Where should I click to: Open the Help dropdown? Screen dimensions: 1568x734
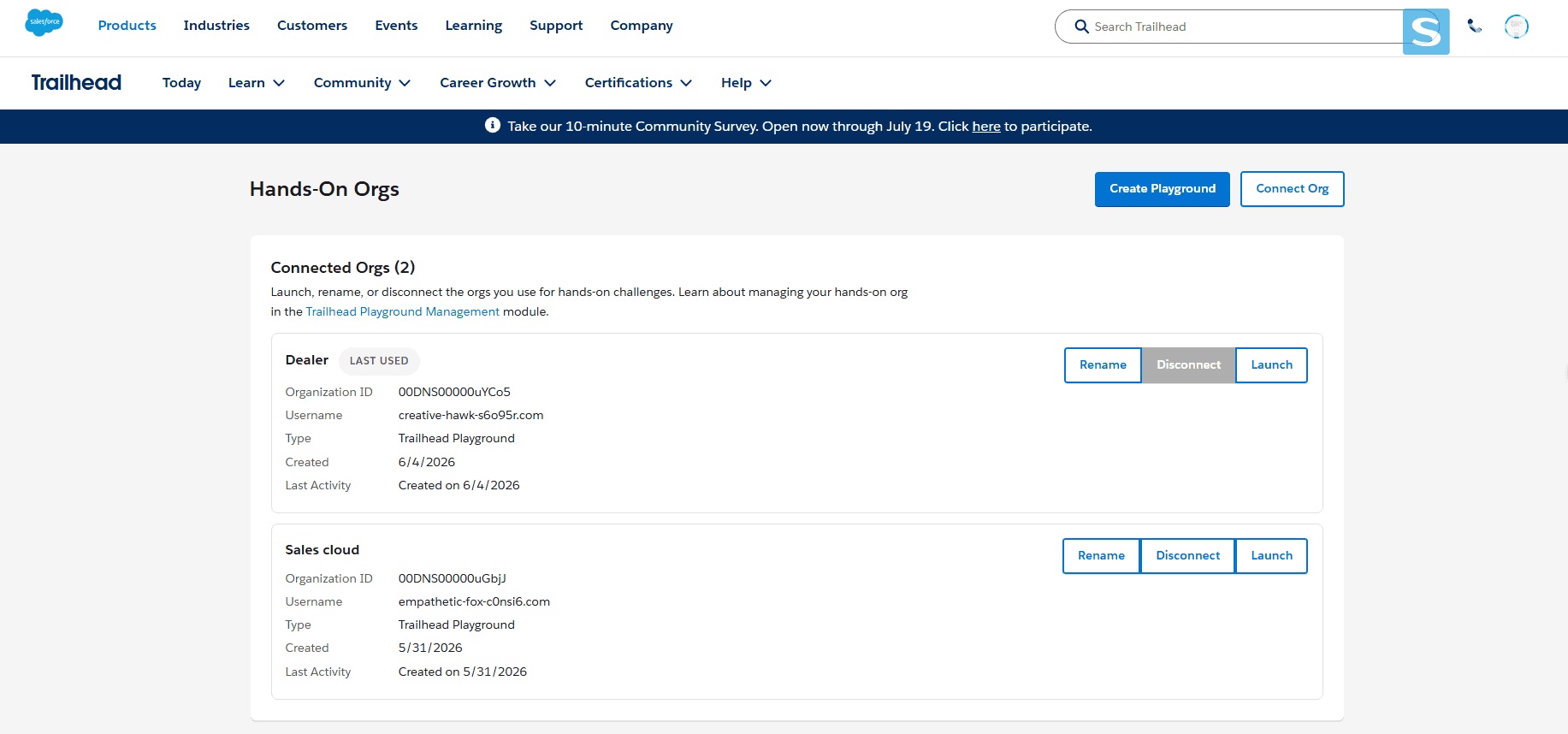pos(746,83)
